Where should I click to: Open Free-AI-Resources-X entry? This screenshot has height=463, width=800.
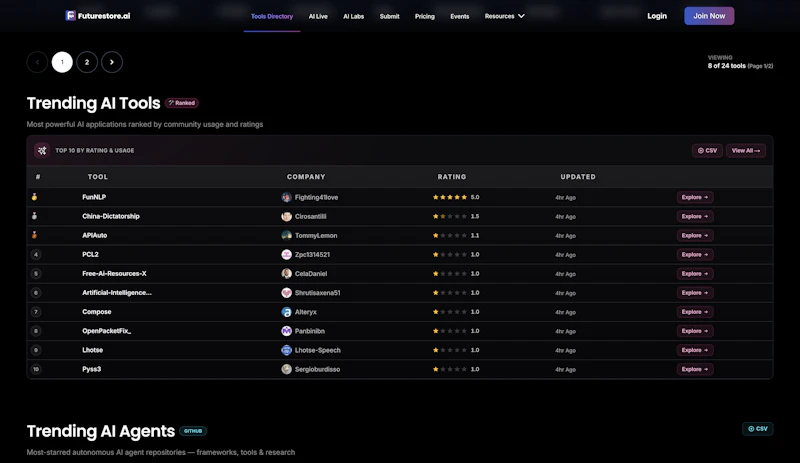click(x=114, y=274)
